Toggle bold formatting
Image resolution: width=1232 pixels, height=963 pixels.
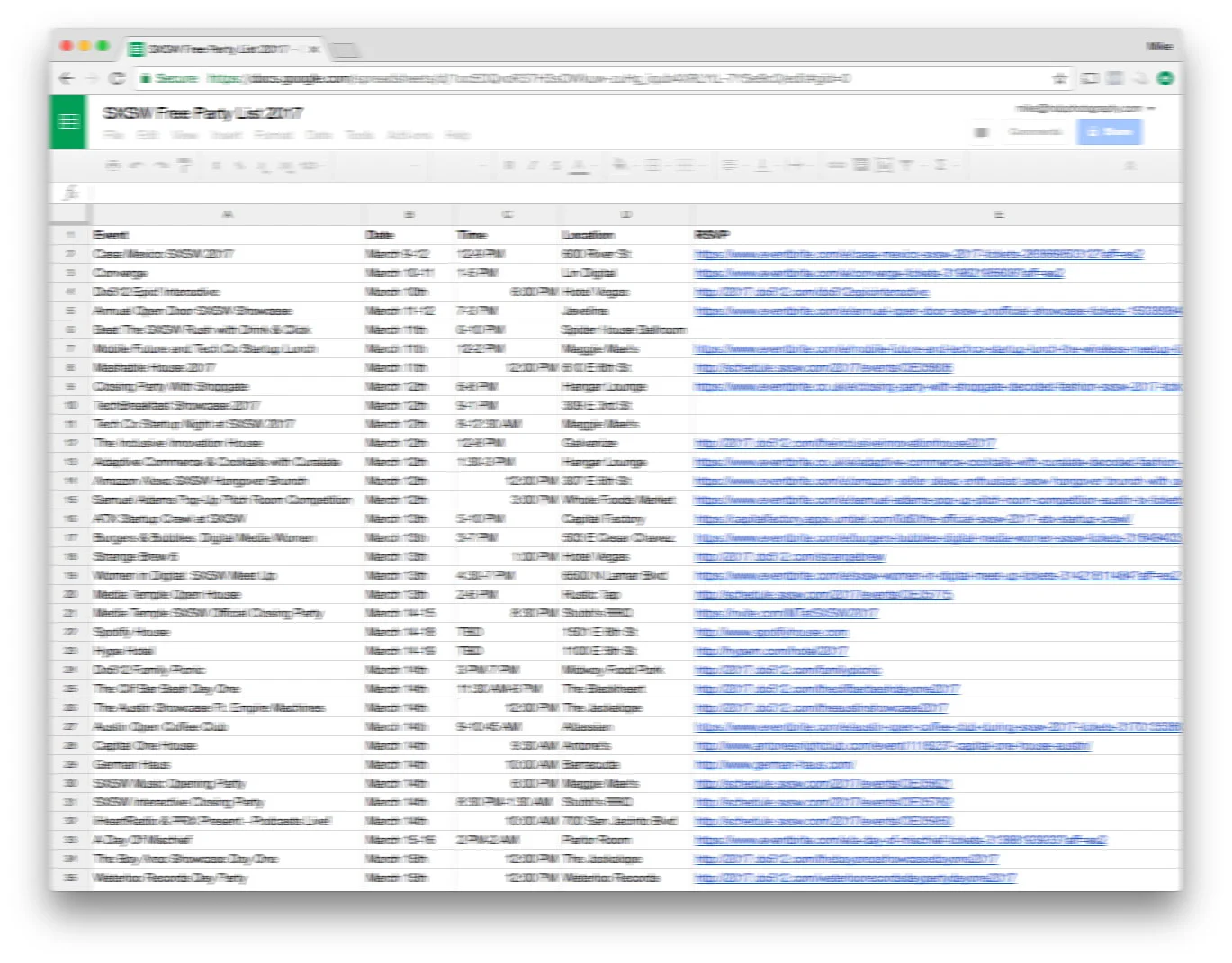tap(508, 166)
